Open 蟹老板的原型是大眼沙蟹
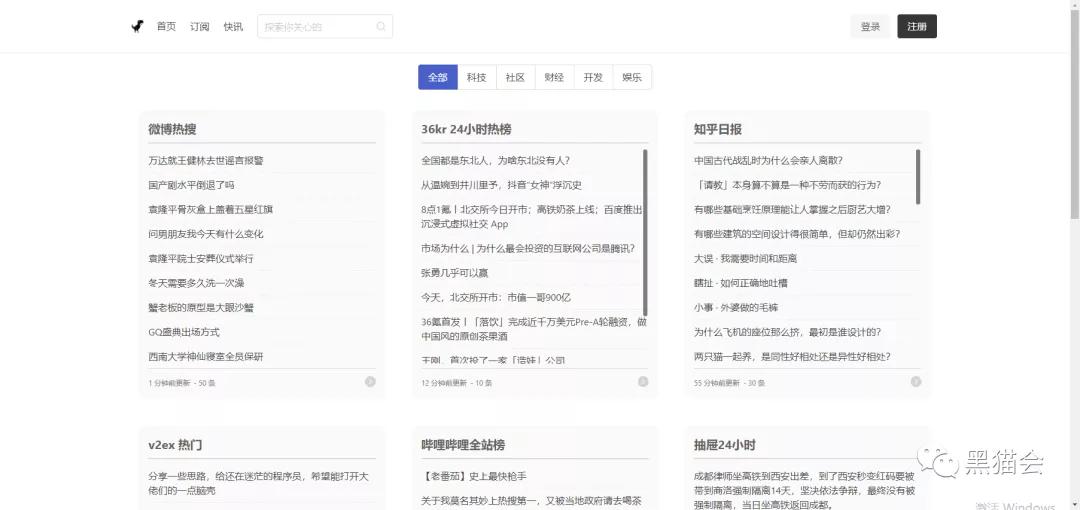The width and height of the screenshot is (1080, 510). click(x=201, y=308)
